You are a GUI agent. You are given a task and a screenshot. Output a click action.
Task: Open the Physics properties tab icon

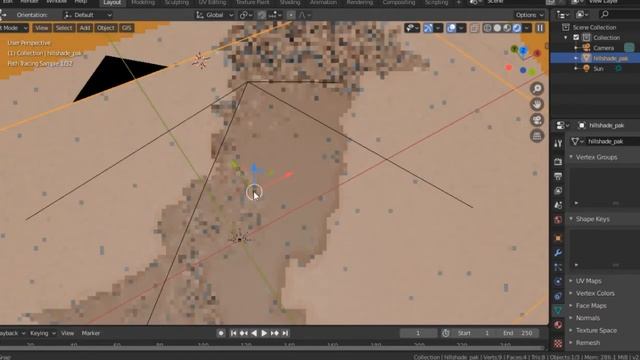[558, 281]
